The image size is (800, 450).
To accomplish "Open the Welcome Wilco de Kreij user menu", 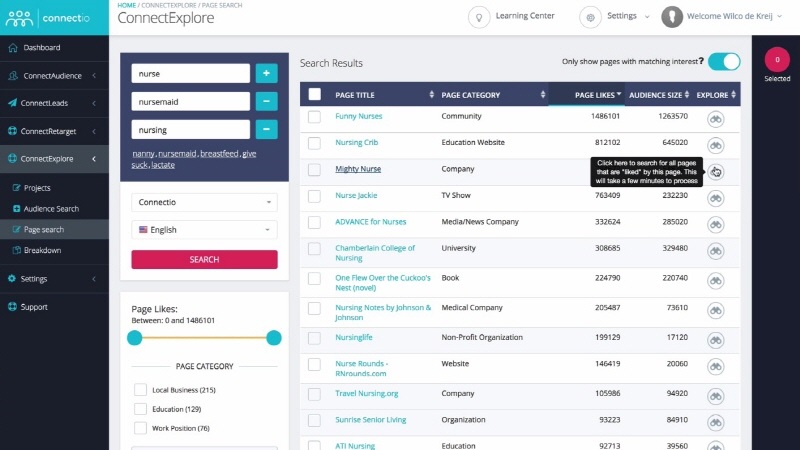I will [x=734, y=16].
